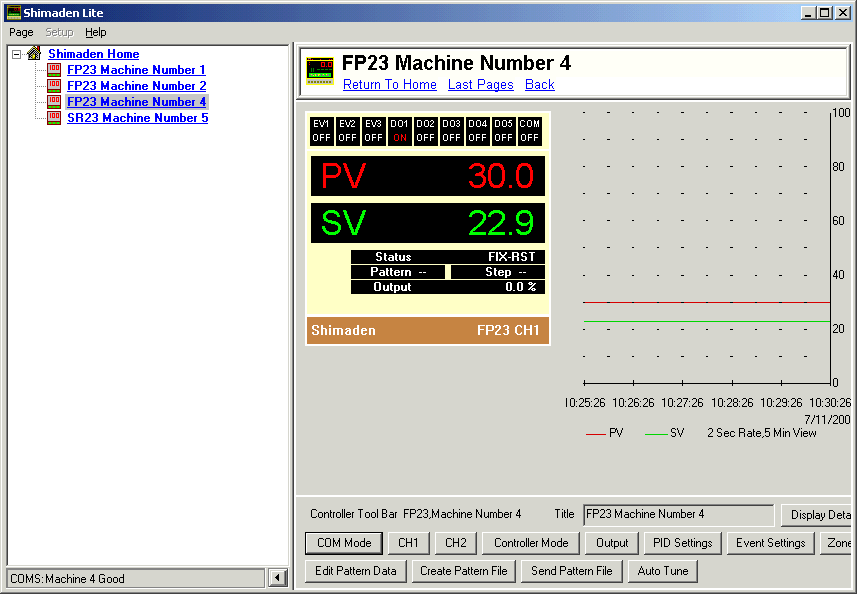Click the COM OFF status indicator
The width and height of the screenshot is (857, 594).
529,131
